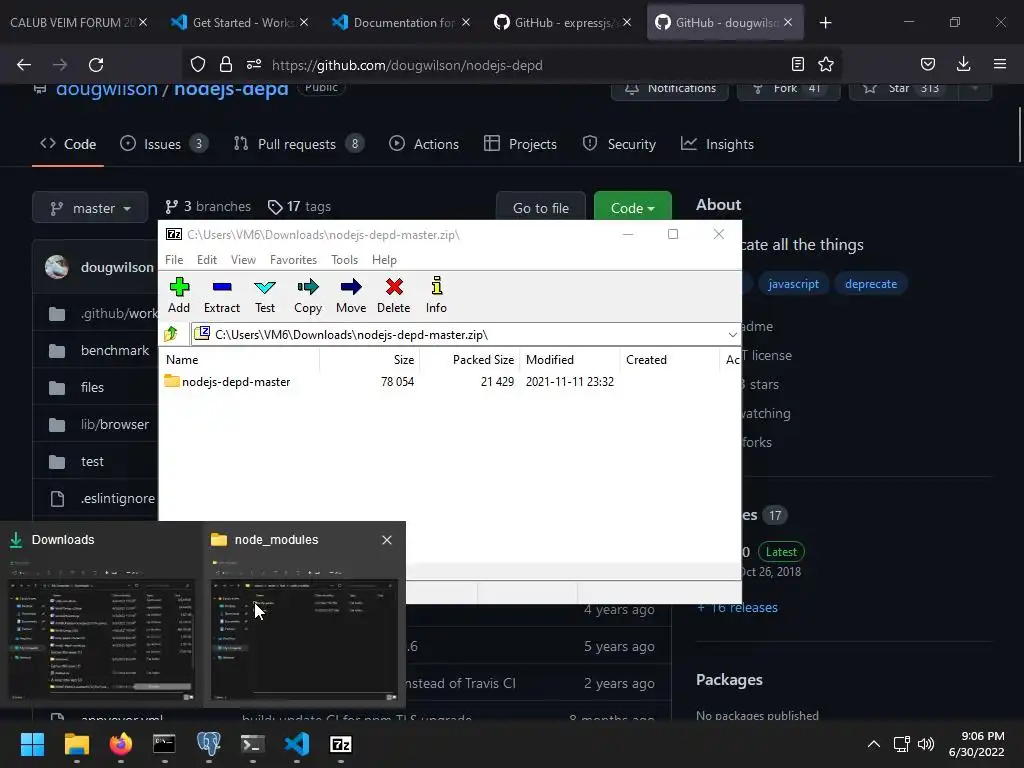View the 17 tags link

pyautogui.click(x=300, y=206)
